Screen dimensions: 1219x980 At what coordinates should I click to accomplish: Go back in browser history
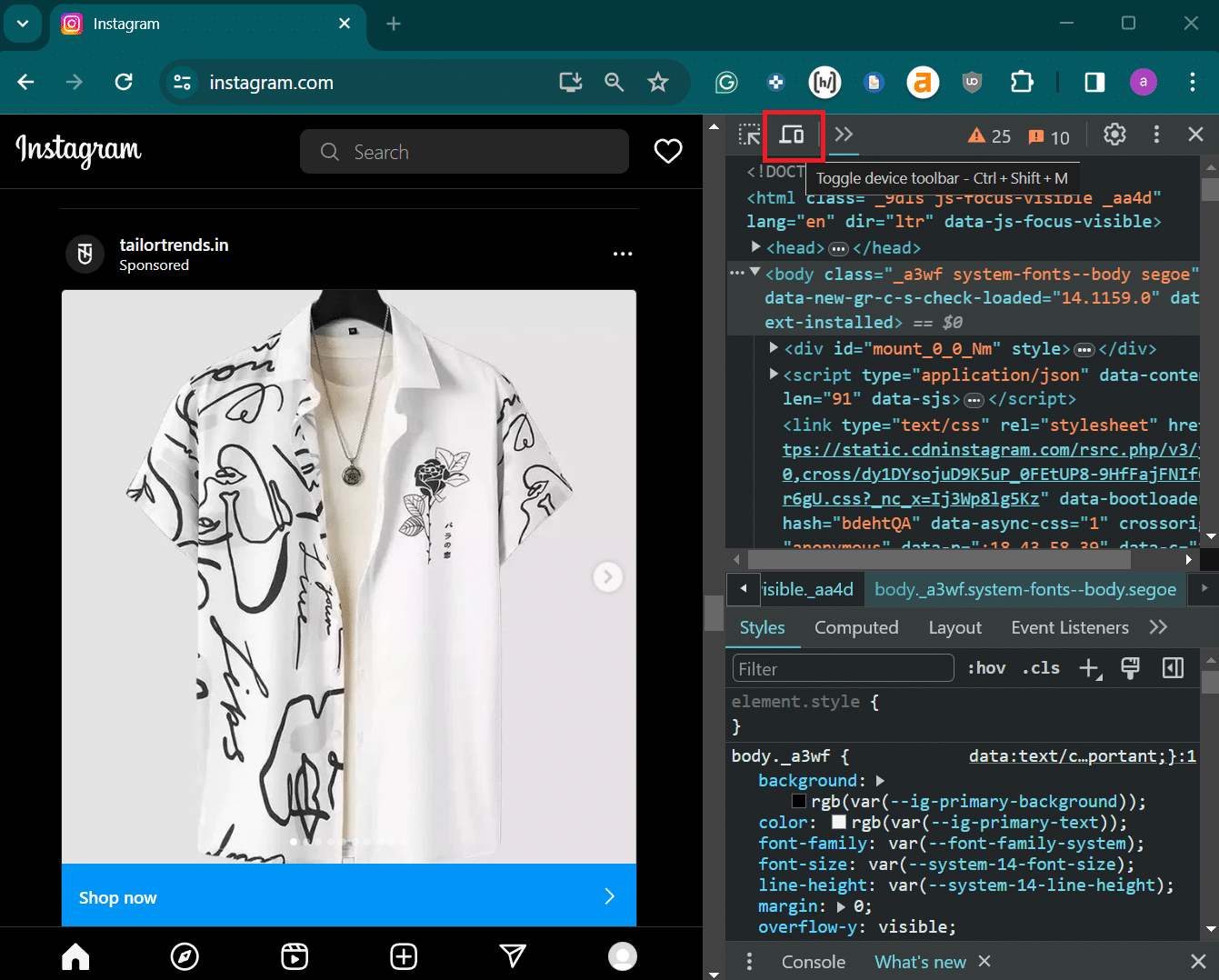click(x=25, y=82)
